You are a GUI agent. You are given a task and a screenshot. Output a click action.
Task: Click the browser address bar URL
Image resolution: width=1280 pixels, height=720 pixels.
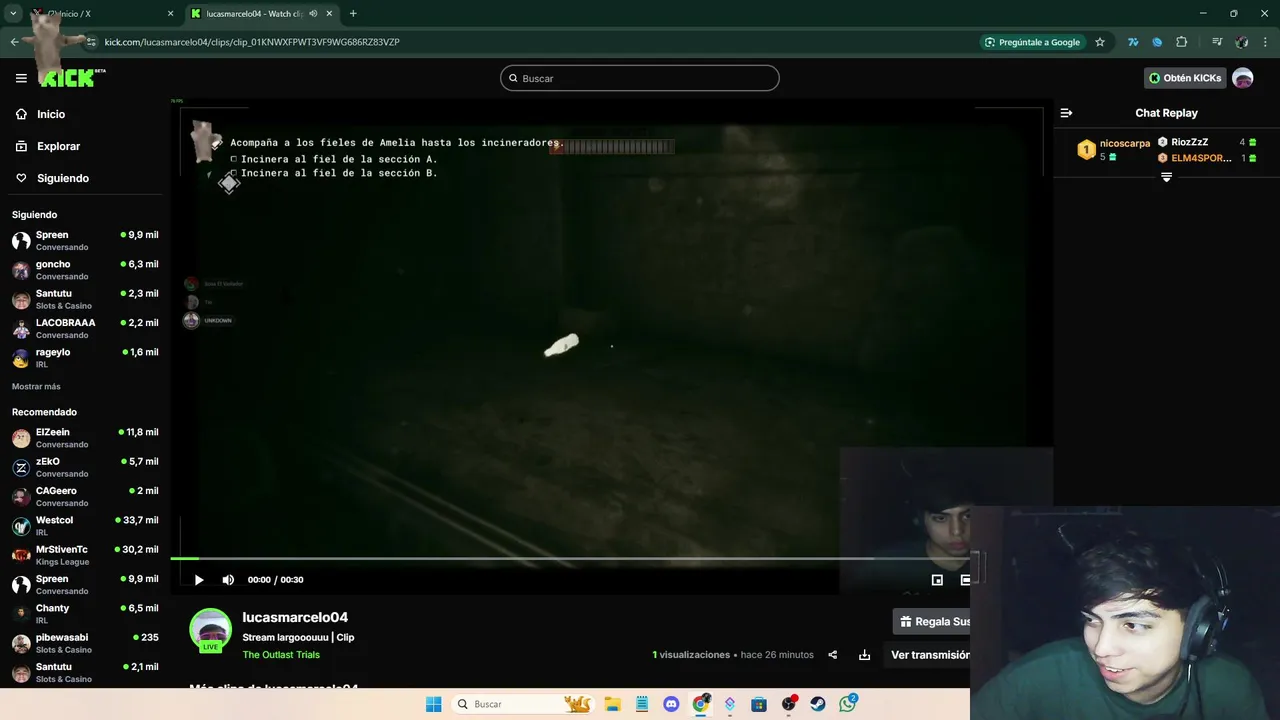click(252, 42)
